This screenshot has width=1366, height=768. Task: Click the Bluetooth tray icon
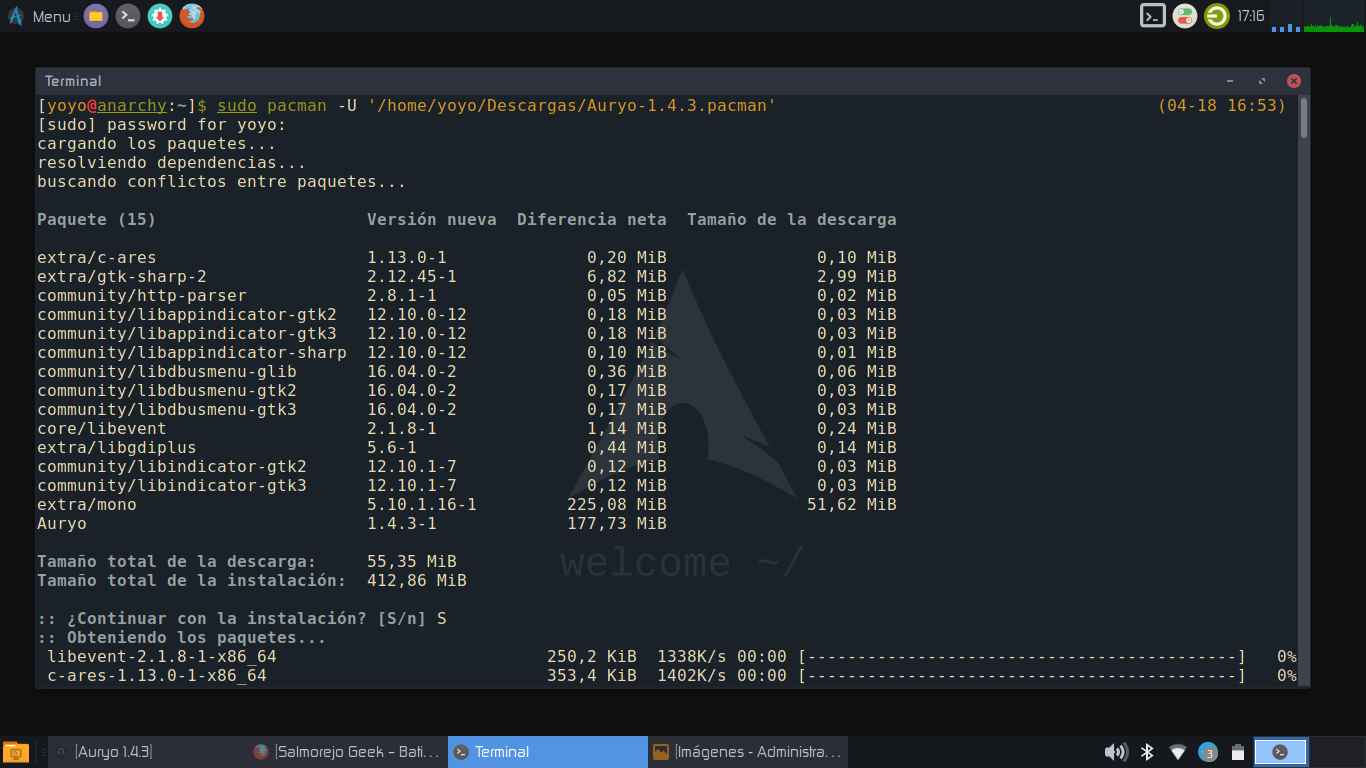1148,752
